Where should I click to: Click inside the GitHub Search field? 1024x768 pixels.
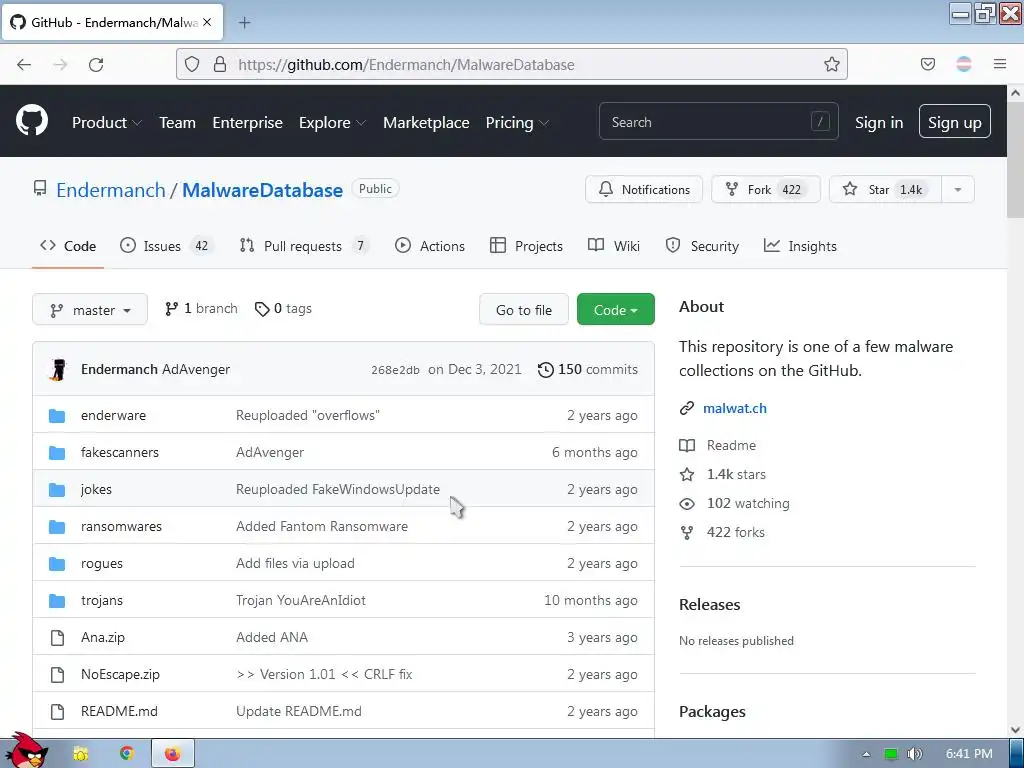click(x=718, y=121)
